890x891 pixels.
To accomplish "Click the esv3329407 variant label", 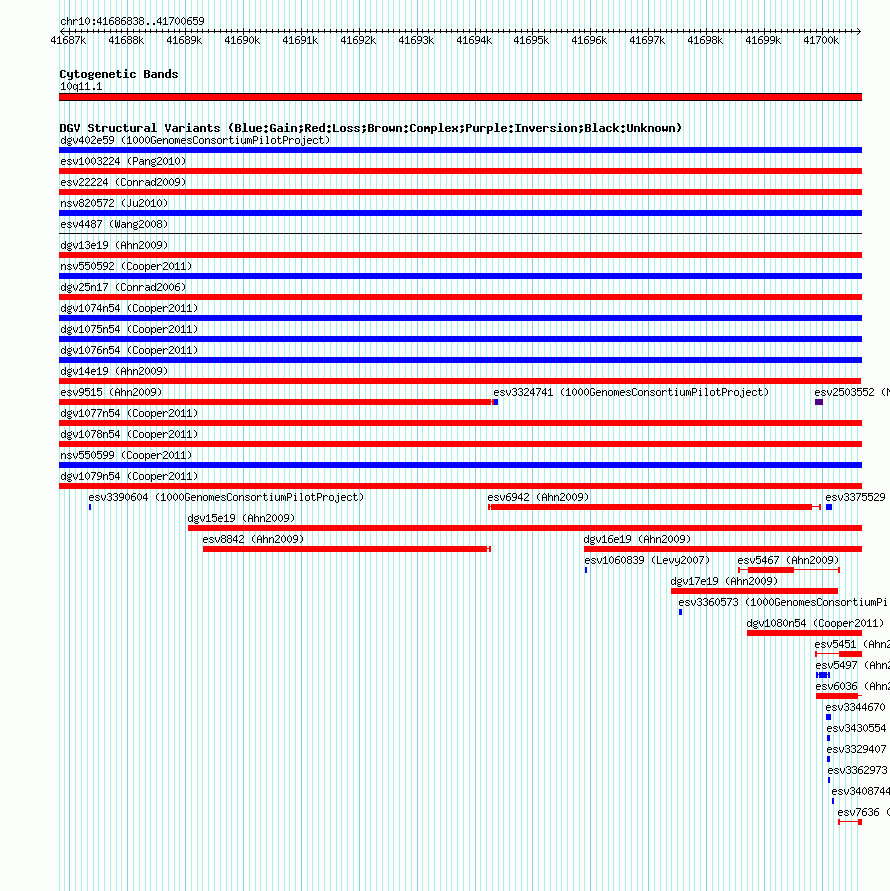I will [x=856, y=750].
